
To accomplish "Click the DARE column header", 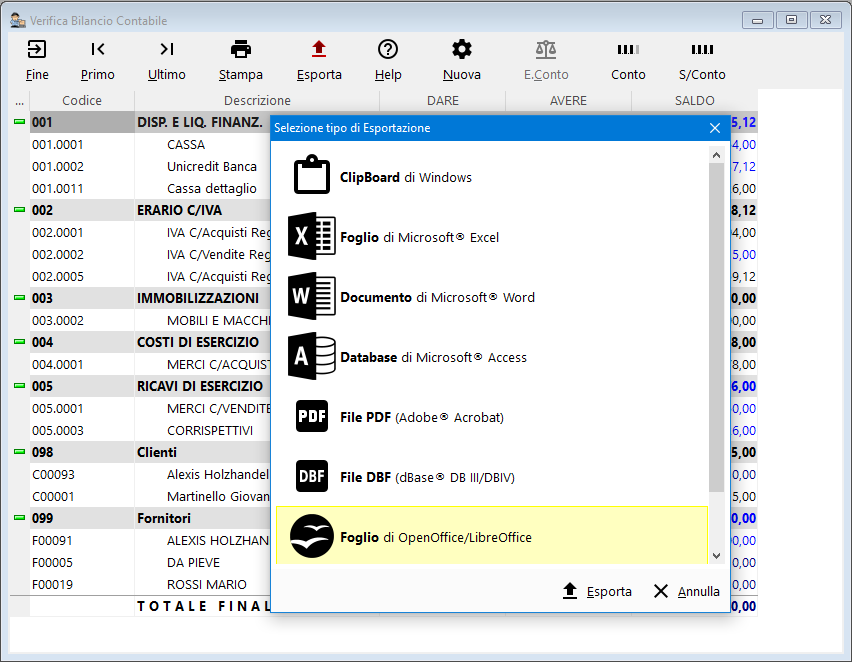I will coord(443,101).
